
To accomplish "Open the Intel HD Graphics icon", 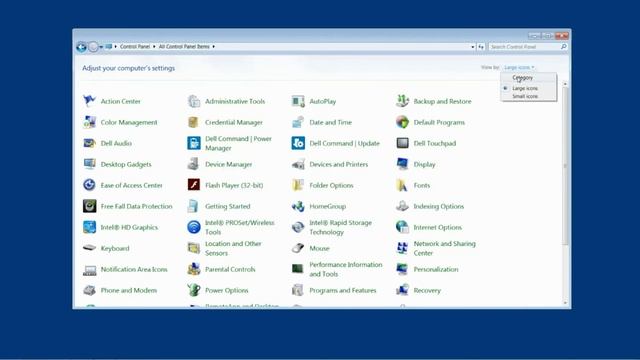I will click(89, 227).
